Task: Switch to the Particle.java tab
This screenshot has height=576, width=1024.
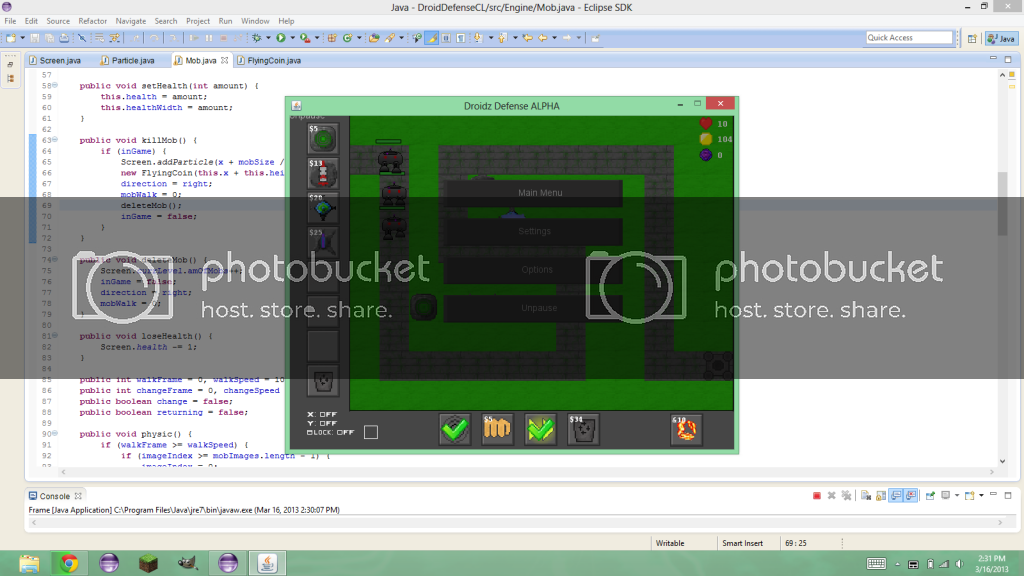Action: click(x=128, y=60)
